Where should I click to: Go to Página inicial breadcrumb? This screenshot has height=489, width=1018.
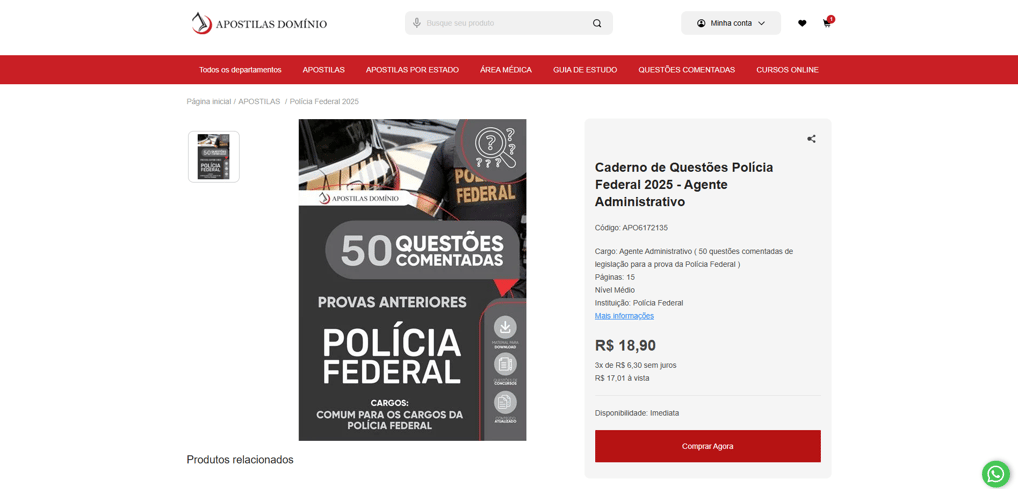coord(208,102)
